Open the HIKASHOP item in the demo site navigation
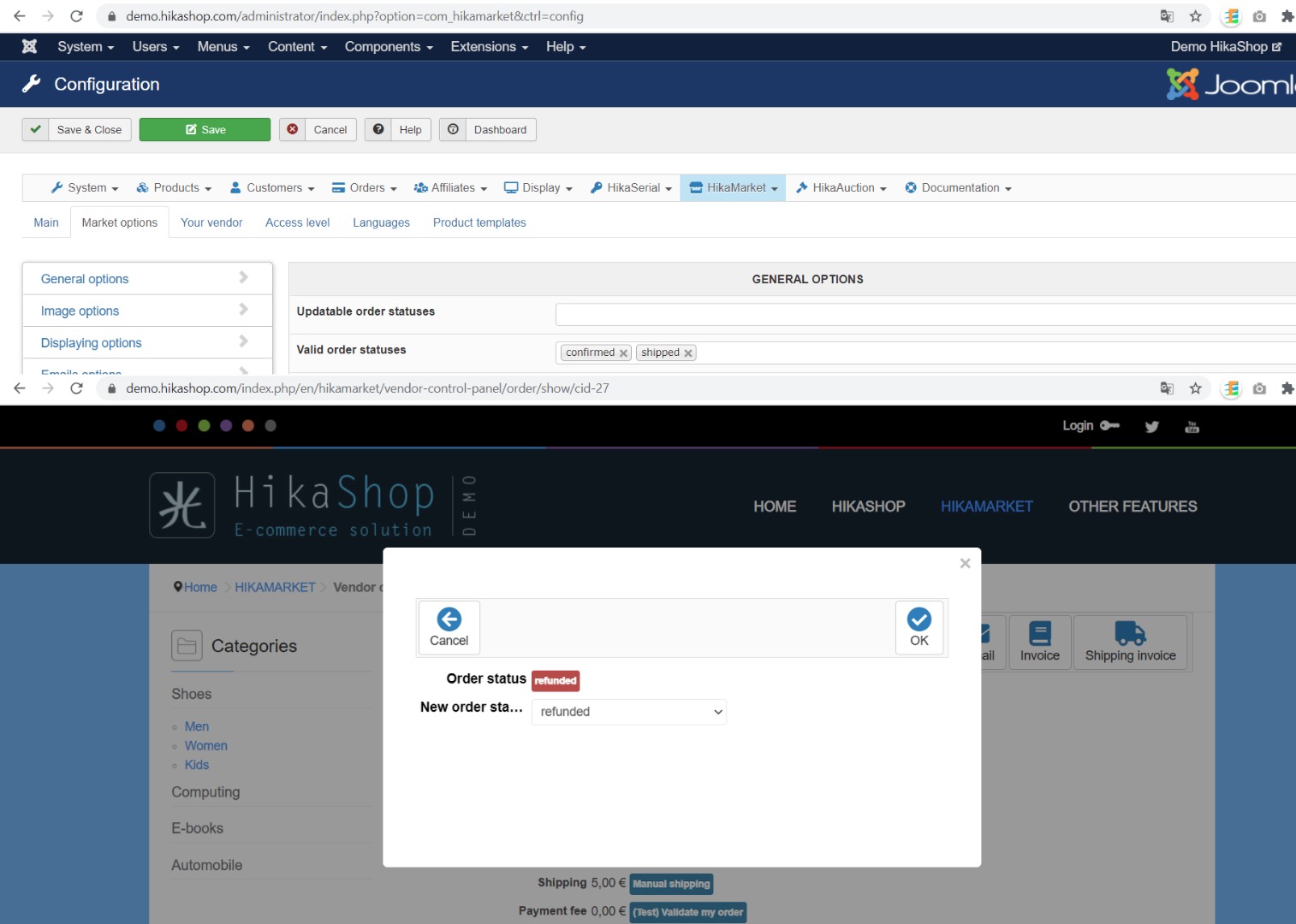Screen dimensions: 1296x924 pyautogui.click(x=868, y=506)
